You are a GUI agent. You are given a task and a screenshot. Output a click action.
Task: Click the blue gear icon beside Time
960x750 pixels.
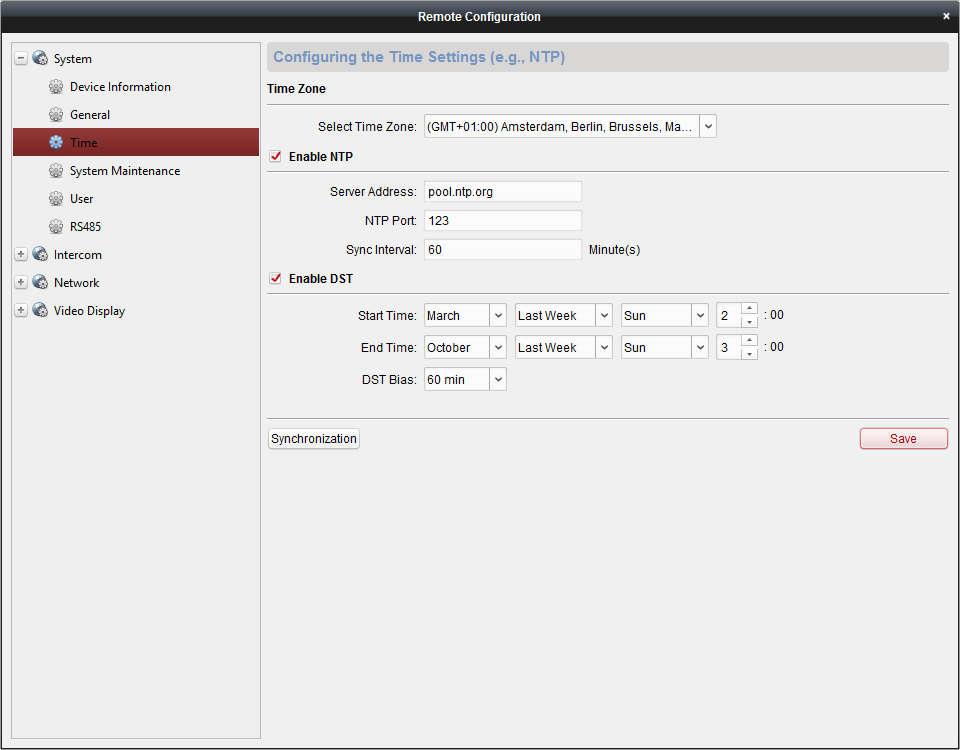click(56, 142)
